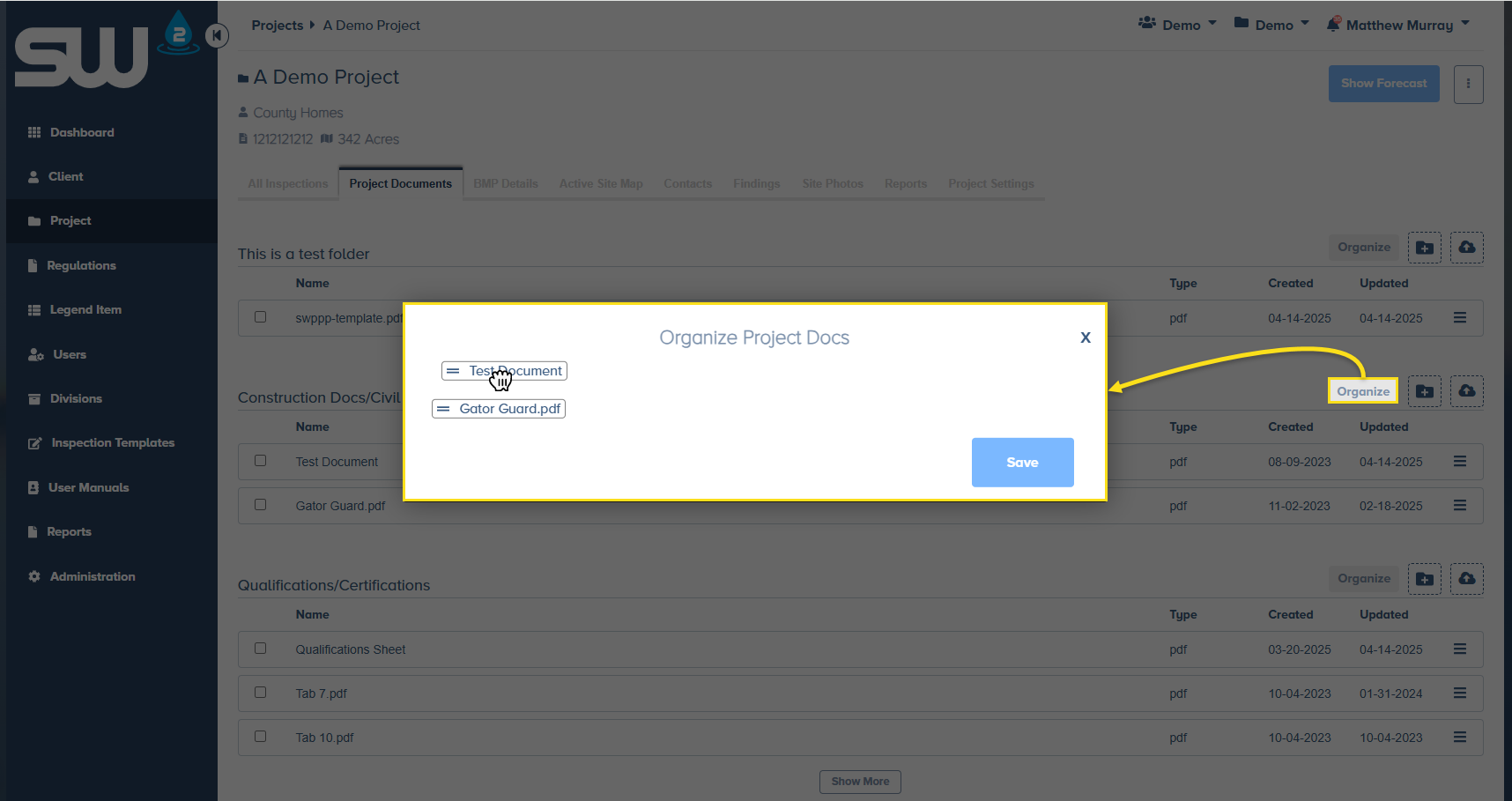This screenshot has height=801, width=1512.
Task: Open the Demo folder dropdown
Action: 1271,25
